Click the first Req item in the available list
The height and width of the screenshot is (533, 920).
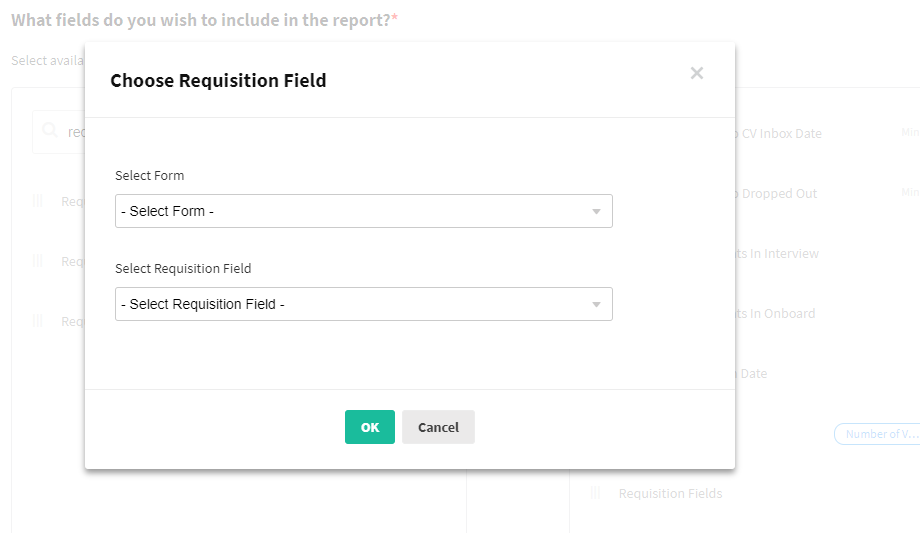click(x=73, y=202)
